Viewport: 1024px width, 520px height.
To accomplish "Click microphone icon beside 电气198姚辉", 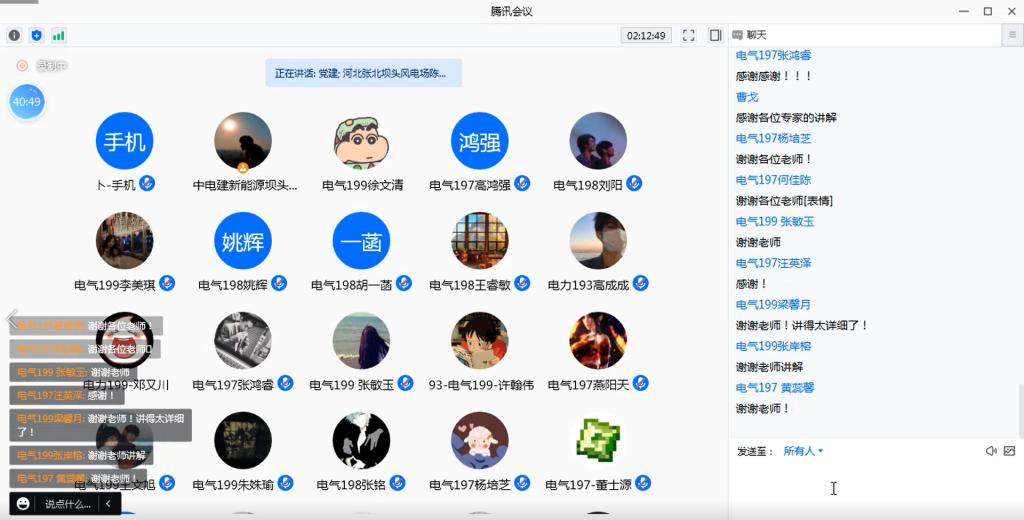I will pos(279,284).
